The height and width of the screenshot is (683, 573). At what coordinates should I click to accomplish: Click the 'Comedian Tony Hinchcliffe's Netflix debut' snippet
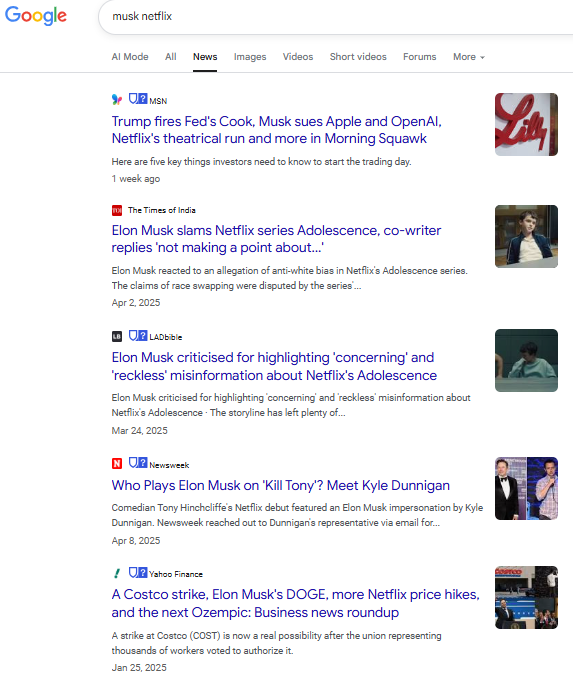pos(297,515)
